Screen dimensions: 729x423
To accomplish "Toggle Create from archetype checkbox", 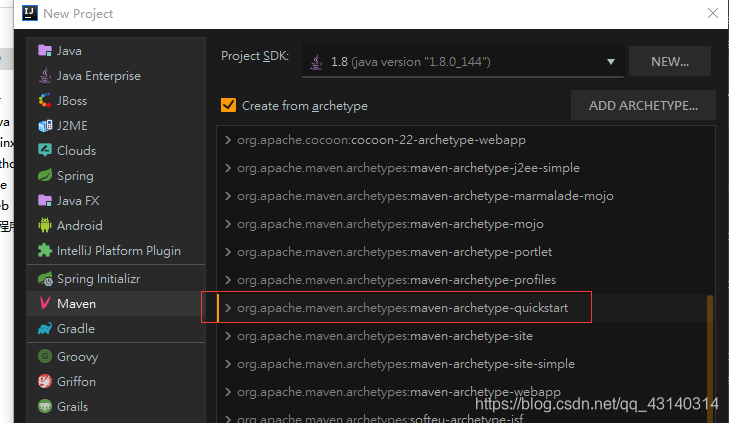I will [228, 105].
